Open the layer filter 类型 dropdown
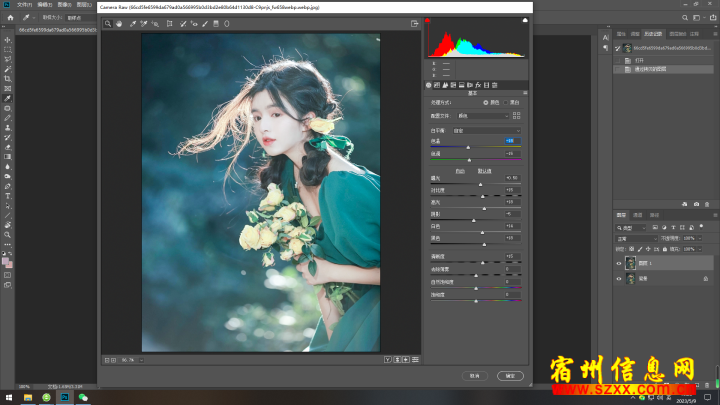 (x=631, y=228)
